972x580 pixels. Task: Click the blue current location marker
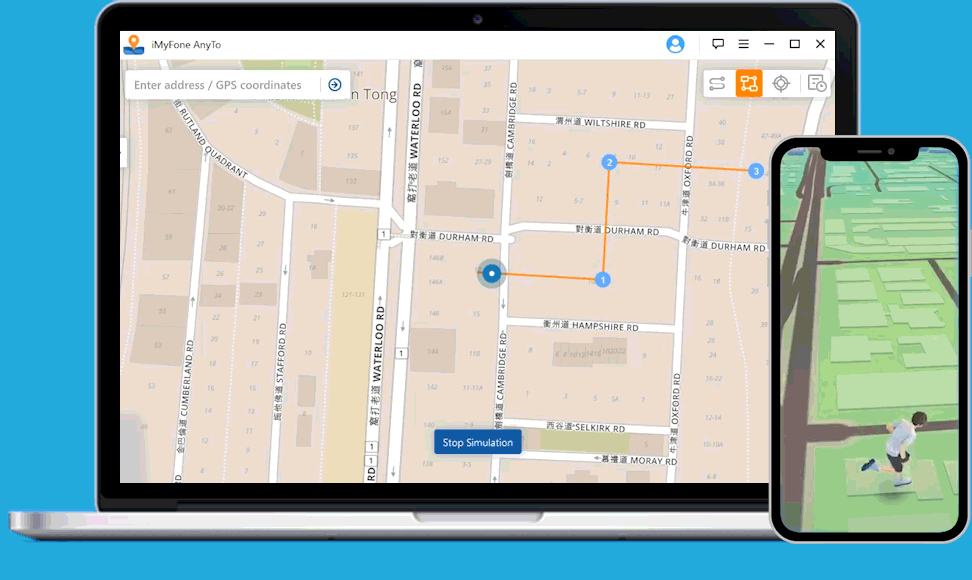coord(492,273)
